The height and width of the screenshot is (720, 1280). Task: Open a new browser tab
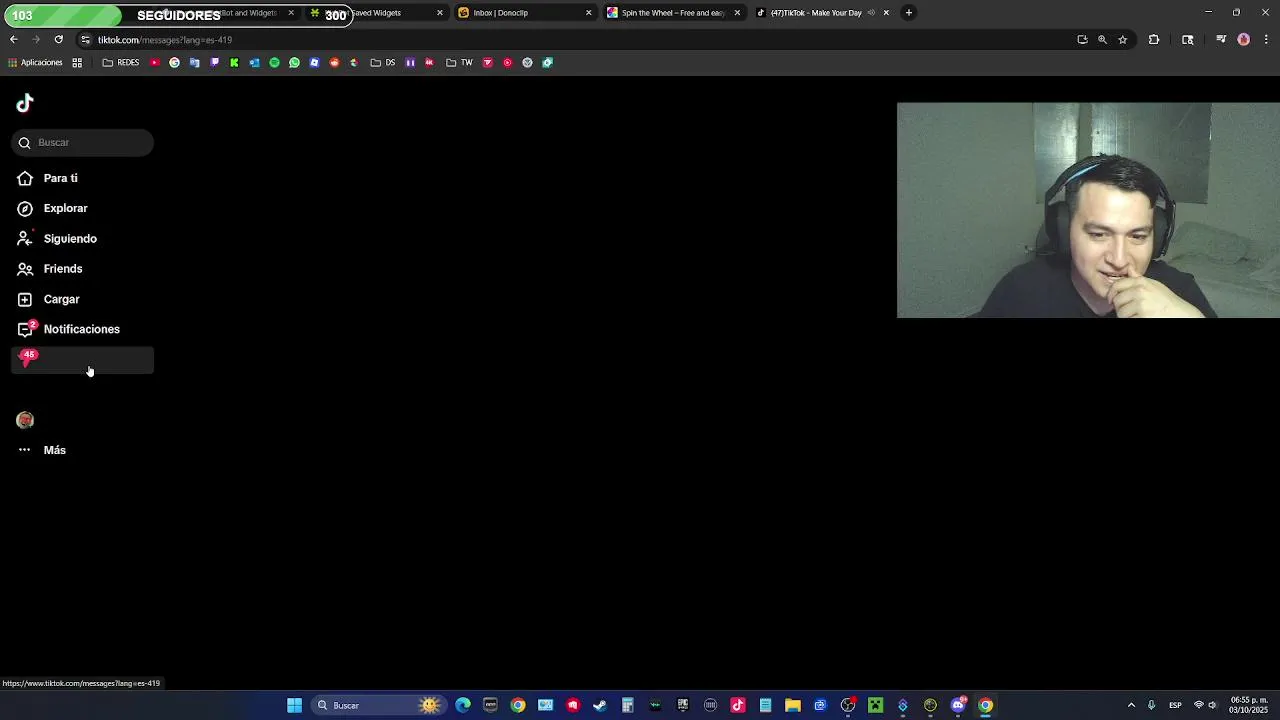point(908,13)
